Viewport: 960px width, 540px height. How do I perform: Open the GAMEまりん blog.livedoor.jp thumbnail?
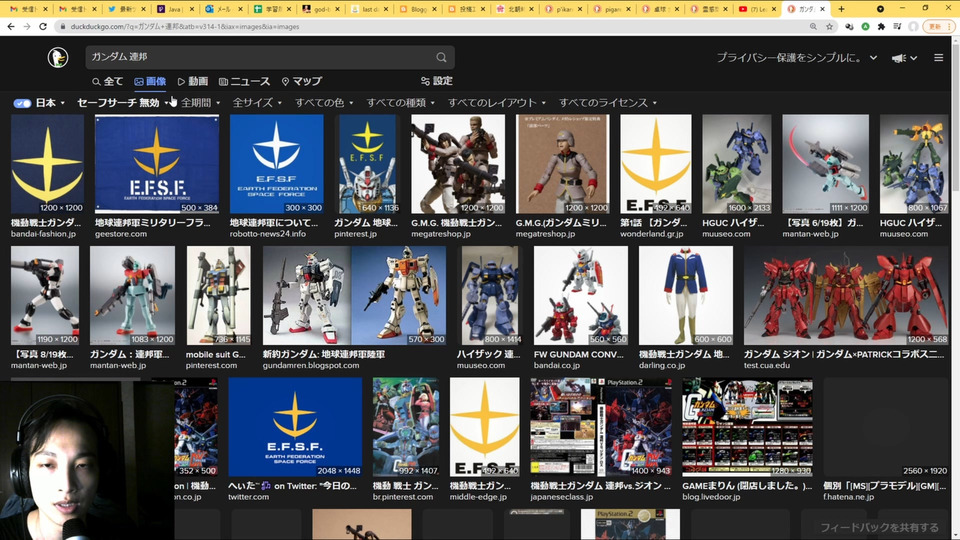(748, 427)
